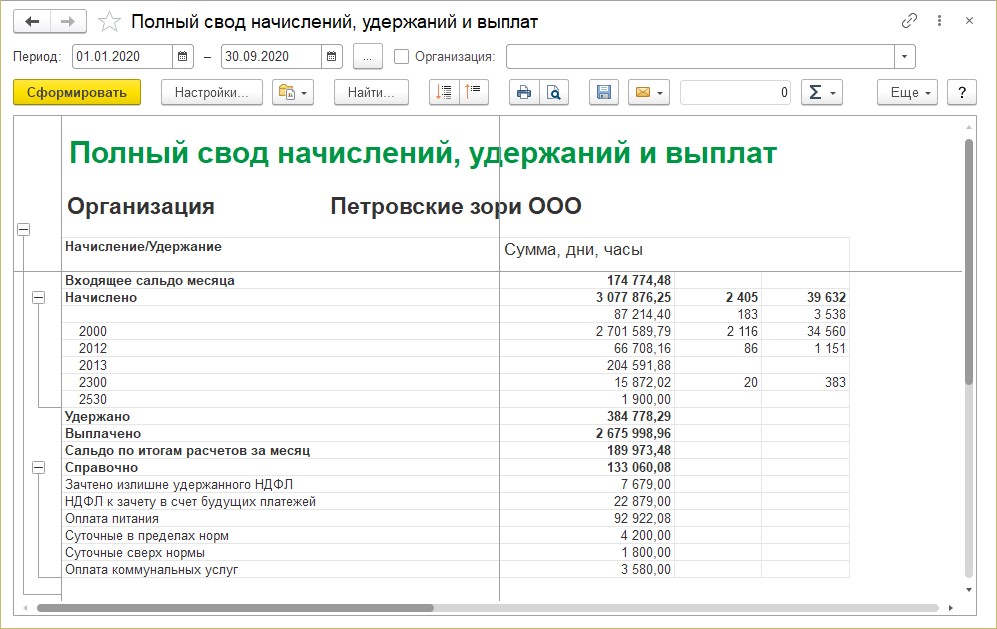Viewport: 997px width, 629px height.
Task: Open print preview icon
Action: pyautogui.click(x=554, y=92)
